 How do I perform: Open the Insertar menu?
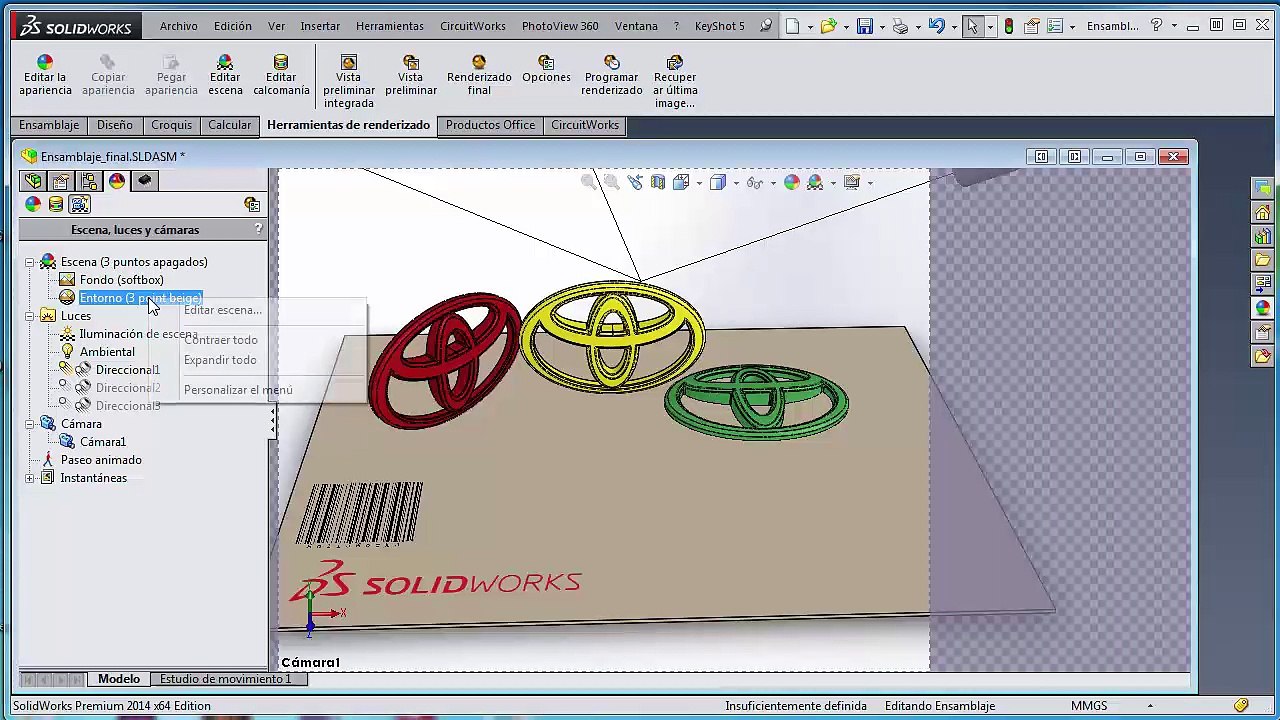tap(320, 26)
